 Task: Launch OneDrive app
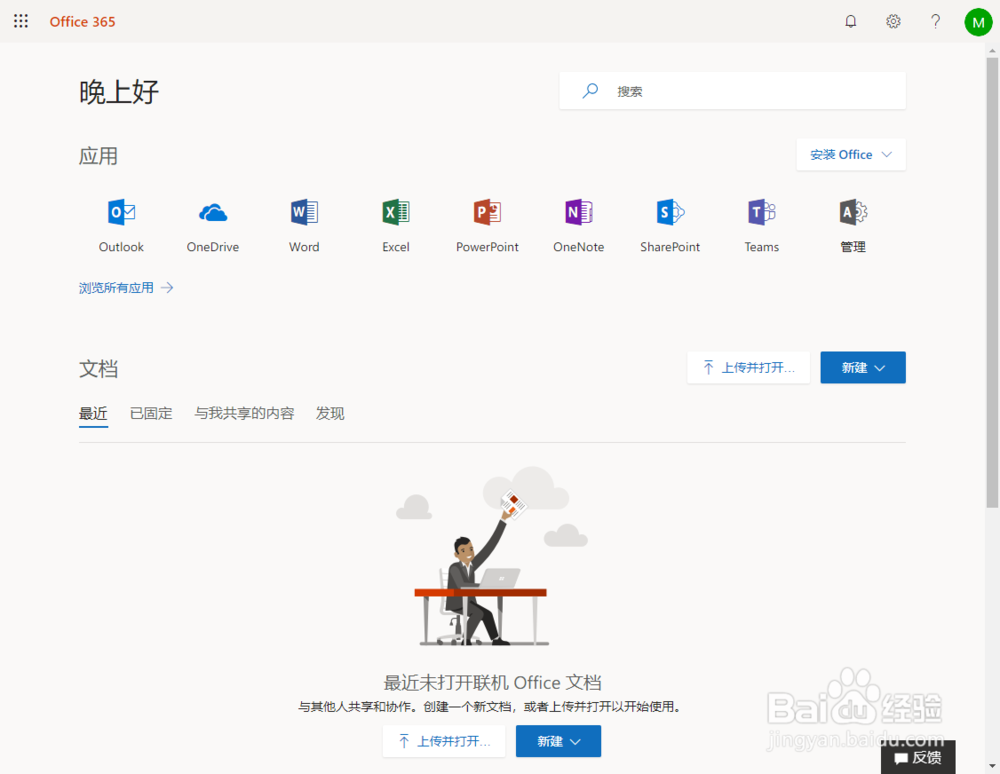pyautogui.click(x=213, y=226)
